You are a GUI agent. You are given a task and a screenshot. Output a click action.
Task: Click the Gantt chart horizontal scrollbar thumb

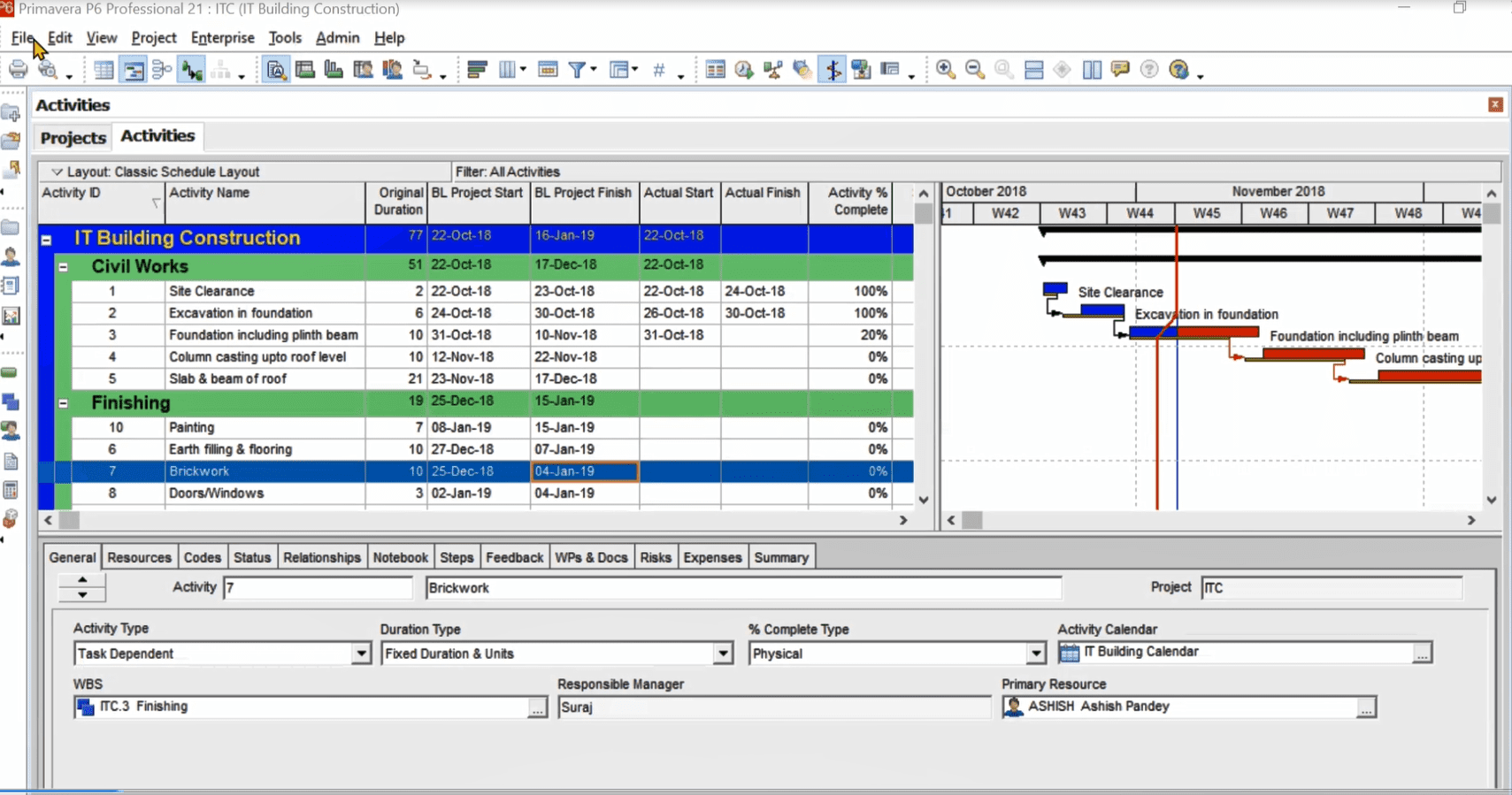[x=972, y=521]
